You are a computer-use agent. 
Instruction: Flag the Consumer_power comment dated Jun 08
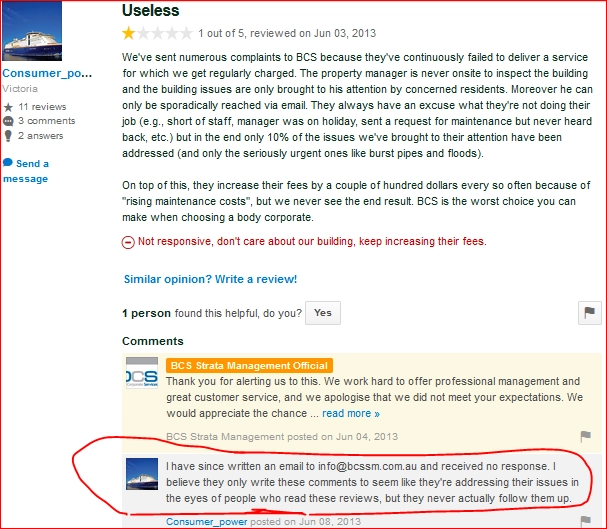click(586, 521)
